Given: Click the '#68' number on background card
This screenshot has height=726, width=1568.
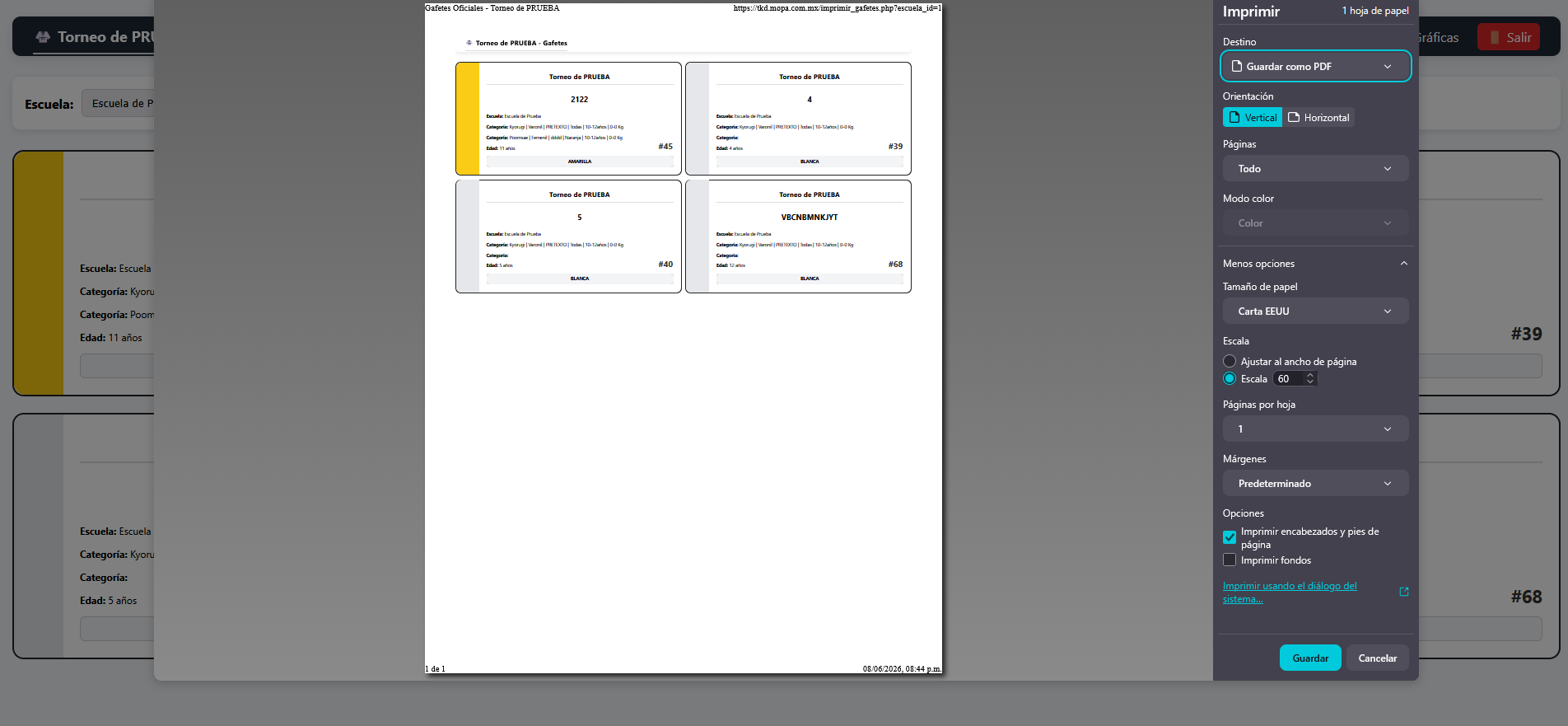Looking at the screenshot, I should pos(1526,597).
